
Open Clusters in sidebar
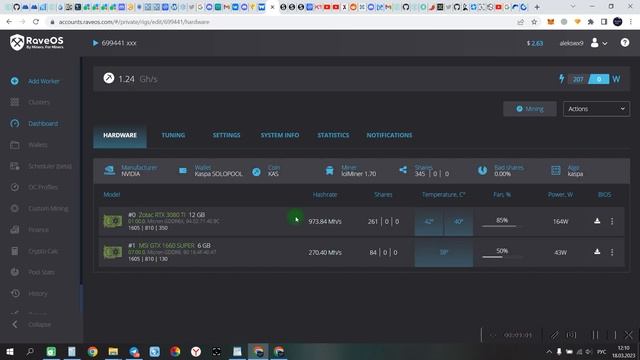[39, 102]
